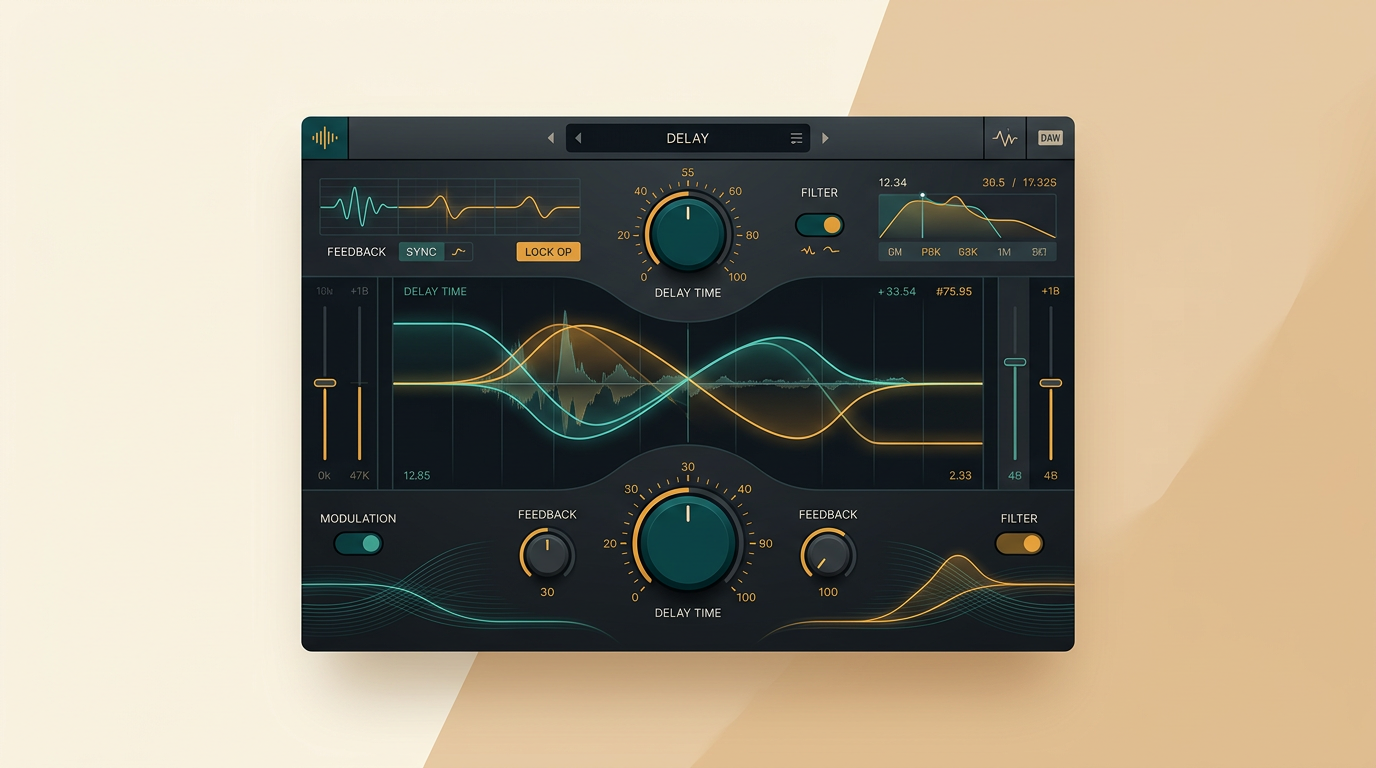This screenshot has width=1376, height=768.
Task: Click the +33.54 value readout
Action: (896, 292)
